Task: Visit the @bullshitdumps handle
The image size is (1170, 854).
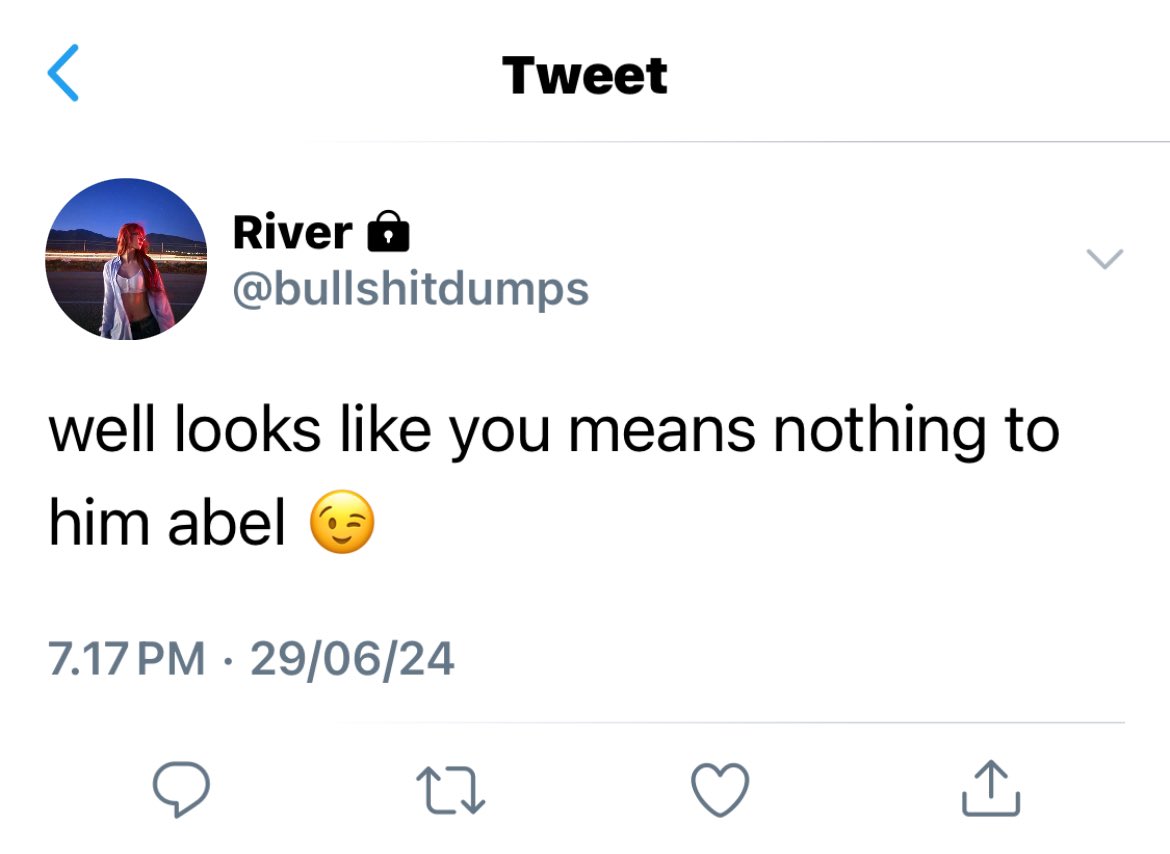Action: pyautogui.click(x=411, y=289)
